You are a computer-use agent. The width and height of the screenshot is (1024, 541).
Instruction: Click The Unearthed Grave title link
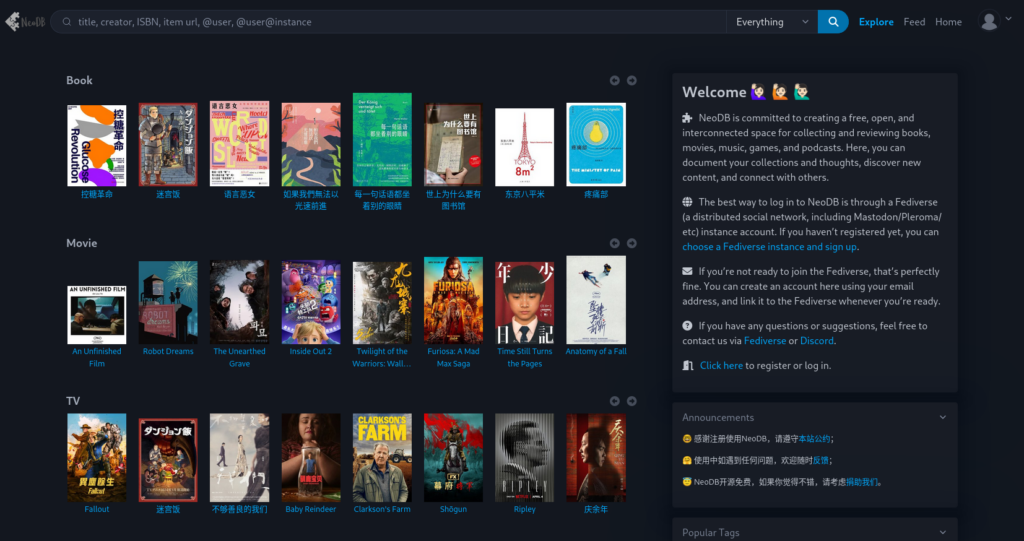tap(239, 357)
